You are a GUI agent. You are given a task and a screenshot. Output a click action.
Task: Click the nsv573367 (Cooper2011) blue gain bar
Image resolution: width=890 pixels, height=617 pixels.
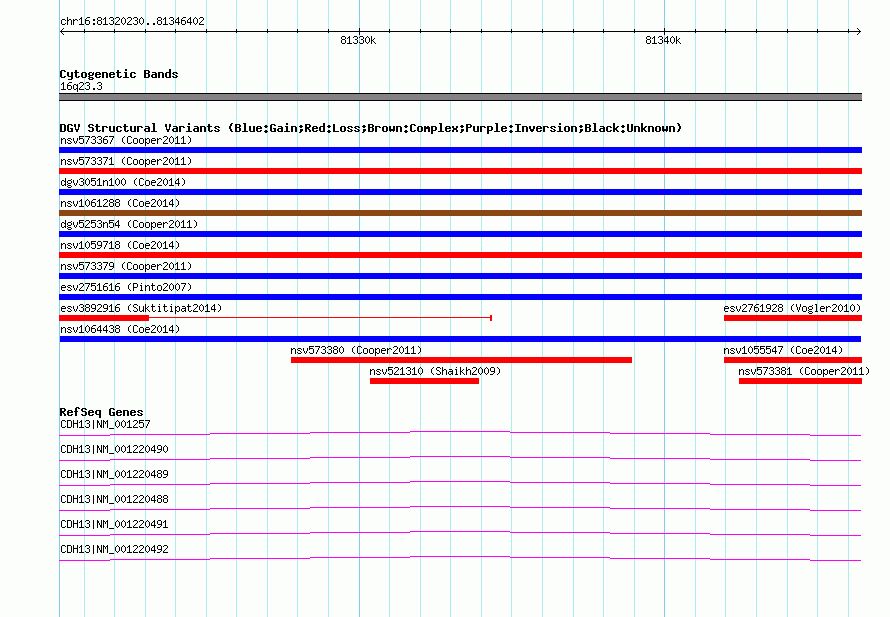pyautogui.click(x=460, y=150)
